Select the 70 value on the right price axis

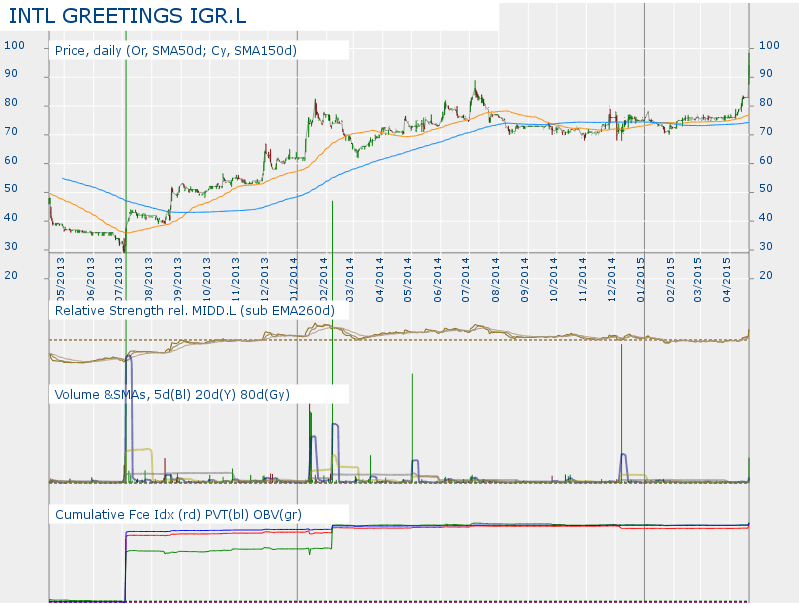click(766, 132)
